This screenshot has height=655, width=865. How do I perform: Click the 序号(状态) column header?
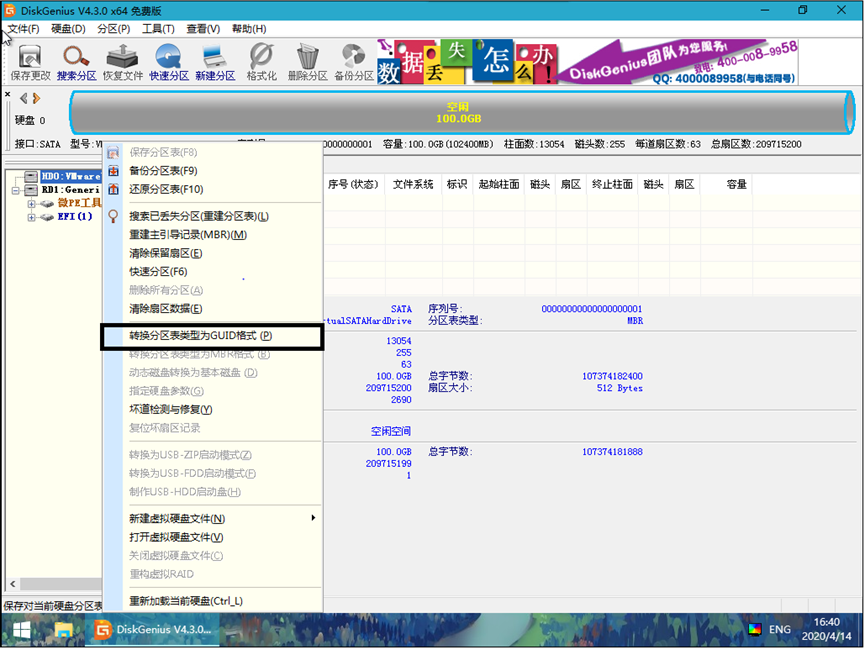353,184
